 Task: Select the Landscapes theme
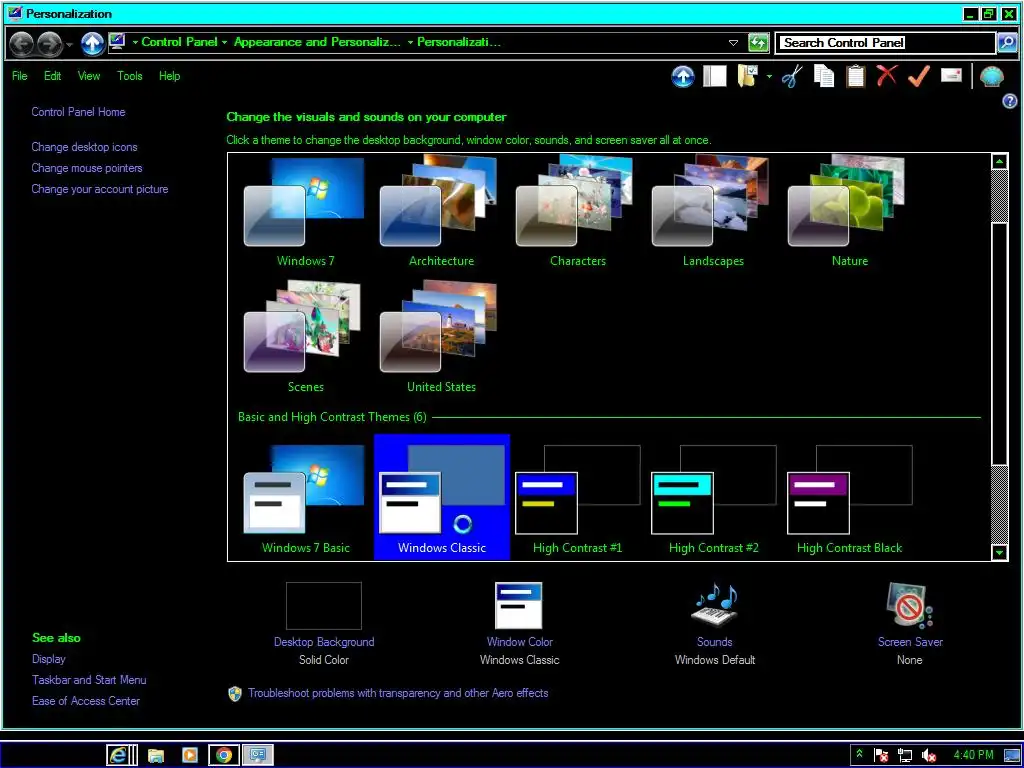click(713, 212)
